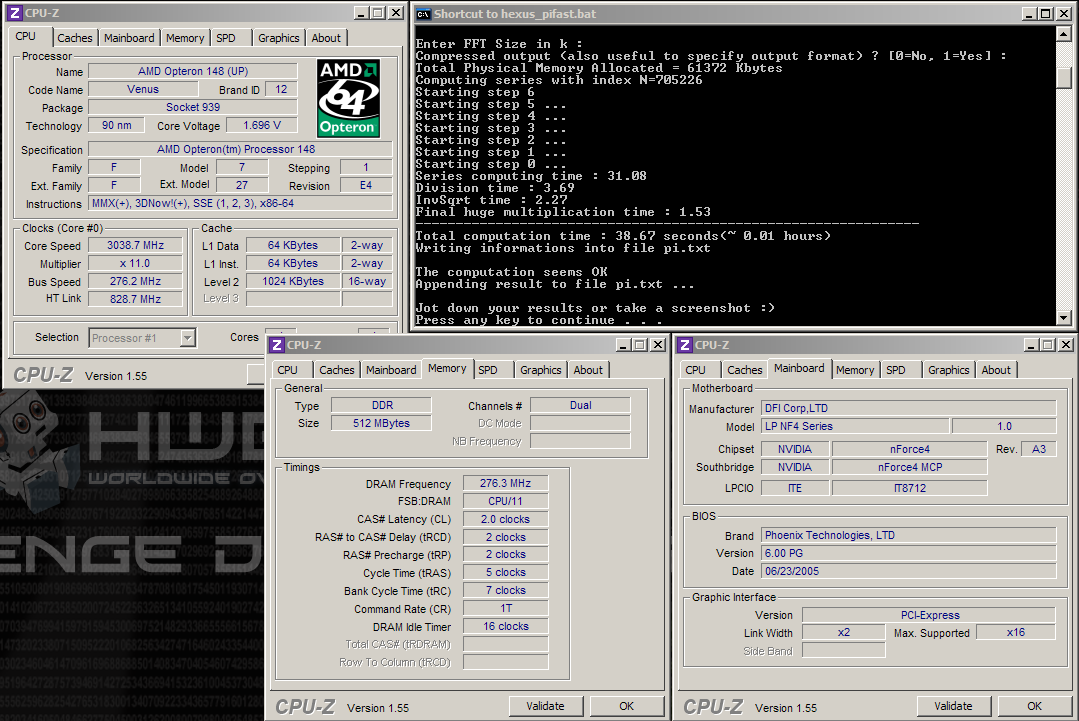Click the DRAM Idle Timer value 16 clocks
Screen dimensions: 1079x721
[x=506, y=626]
